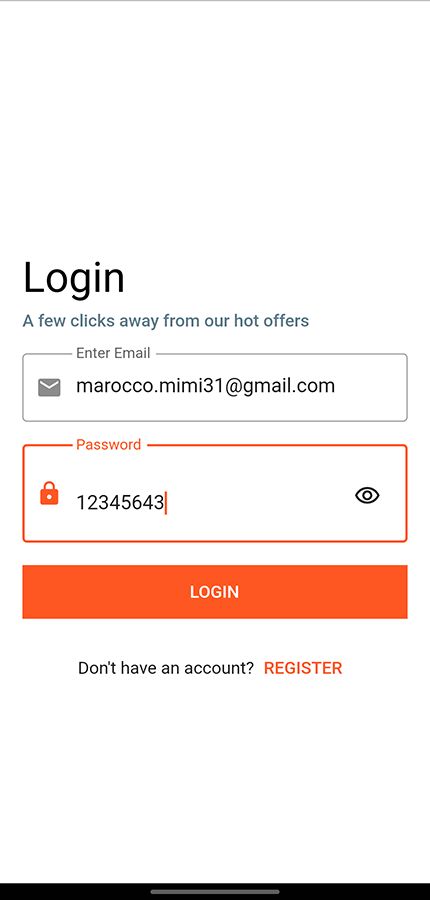The image size is (430, 900).
Task: Click the blank area above the Login heading
Action: [215, 126]
